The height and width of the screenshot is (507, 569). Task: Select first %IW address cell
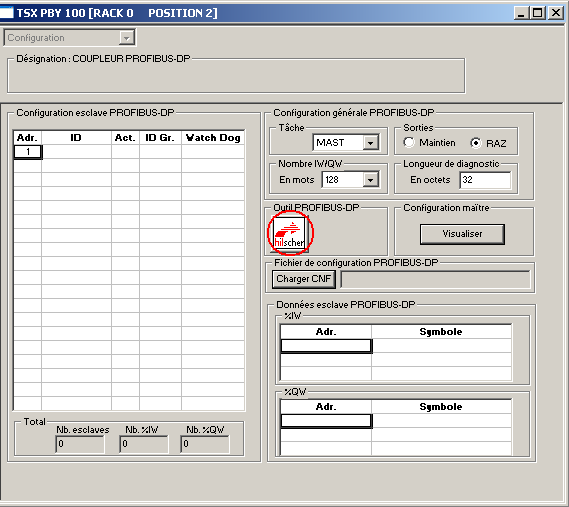(326, 346)
